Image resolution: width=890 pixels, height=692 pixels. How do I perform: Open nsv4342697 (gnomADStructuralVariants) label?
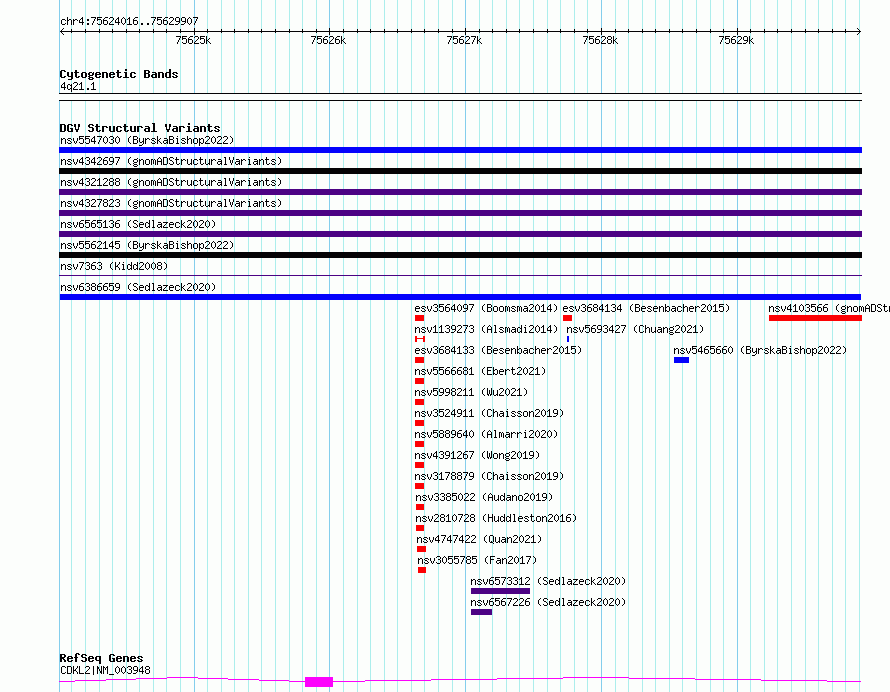point(171,161)
